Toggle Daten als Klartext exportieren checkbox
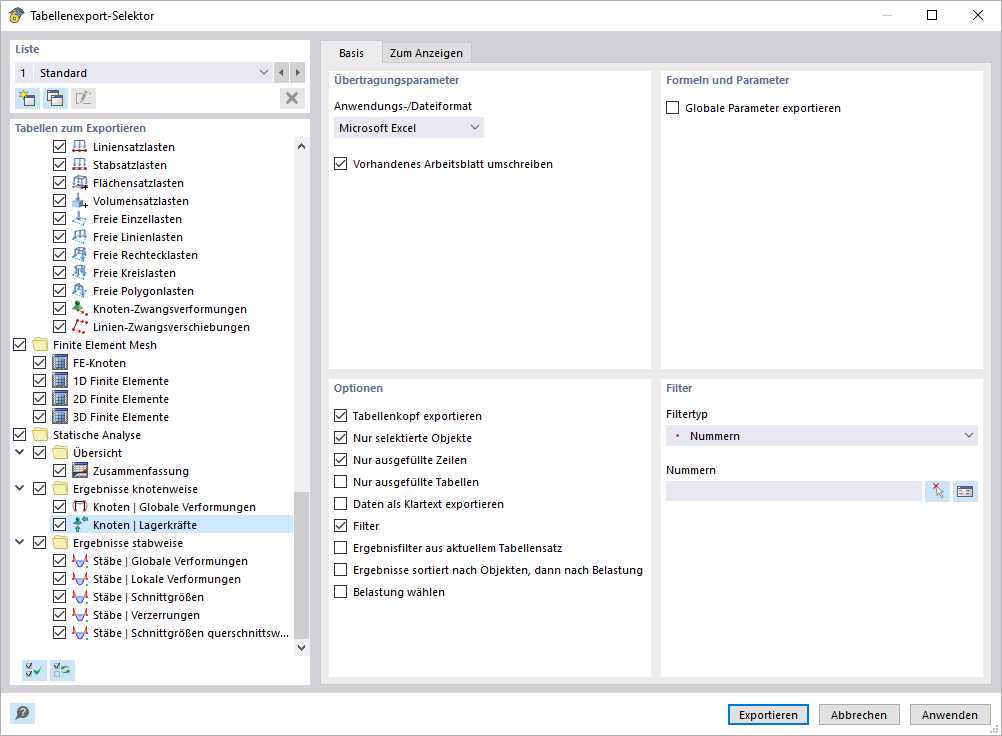 (341, 504)
